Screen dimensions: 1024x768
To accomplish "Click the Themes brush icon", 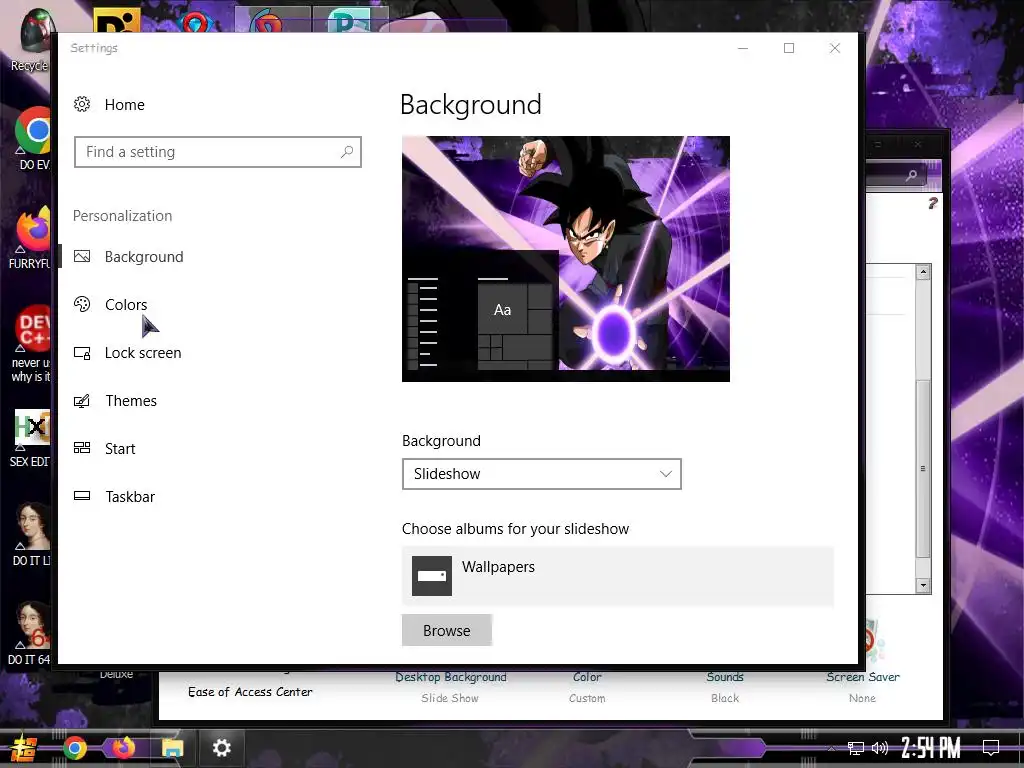I will (x=82, y=400).
